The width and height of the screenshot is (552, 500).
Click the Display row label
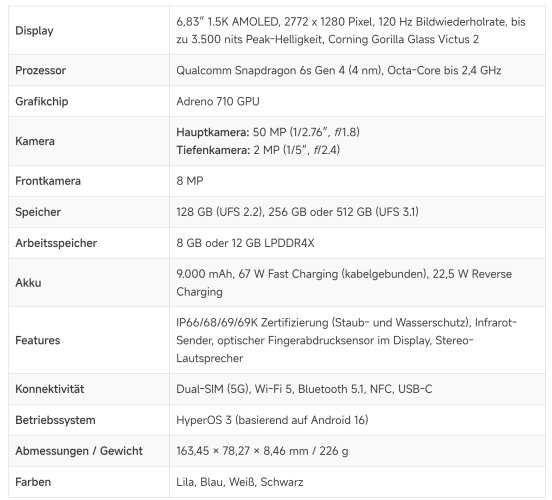click(x=34, y=31)
